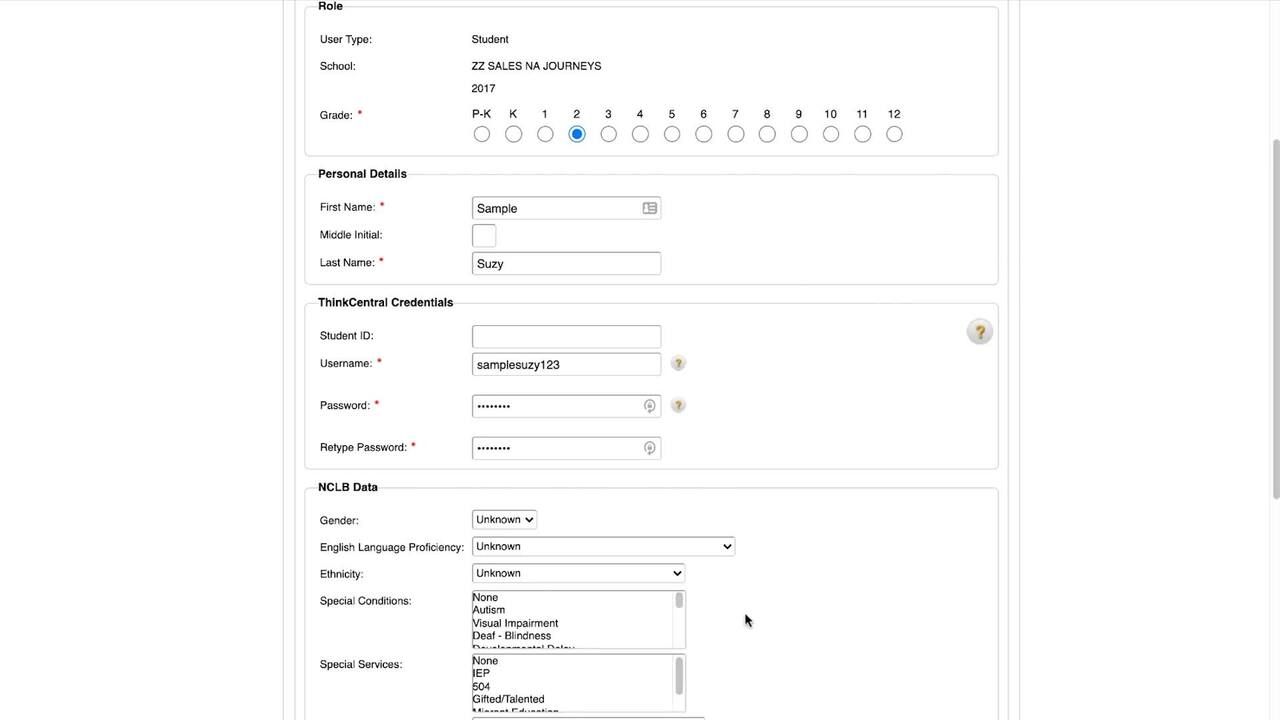
Task: Click inside the Password field
Action: tap(566, 406)
